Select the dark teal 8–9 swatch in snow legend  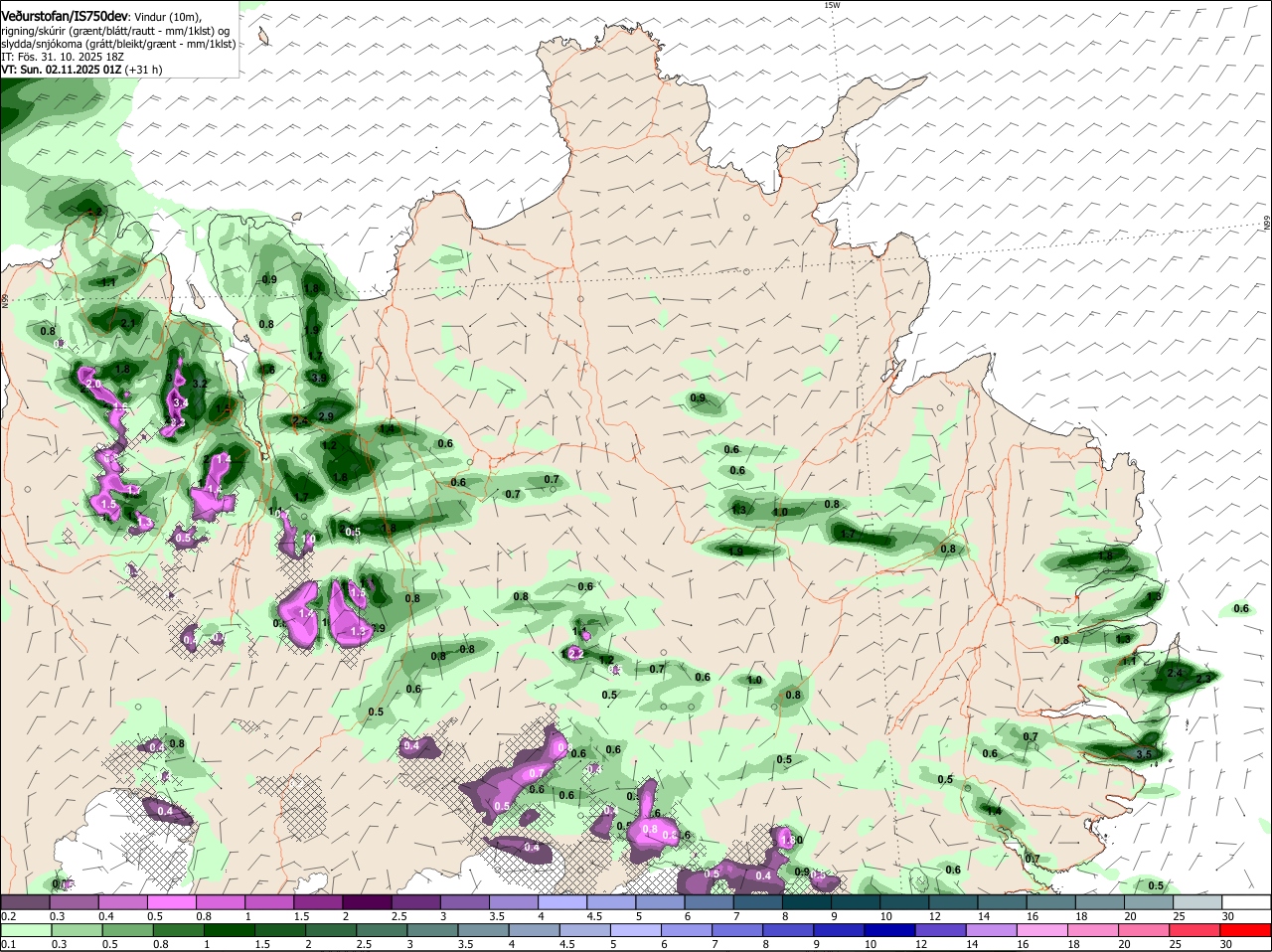point(805,902)
